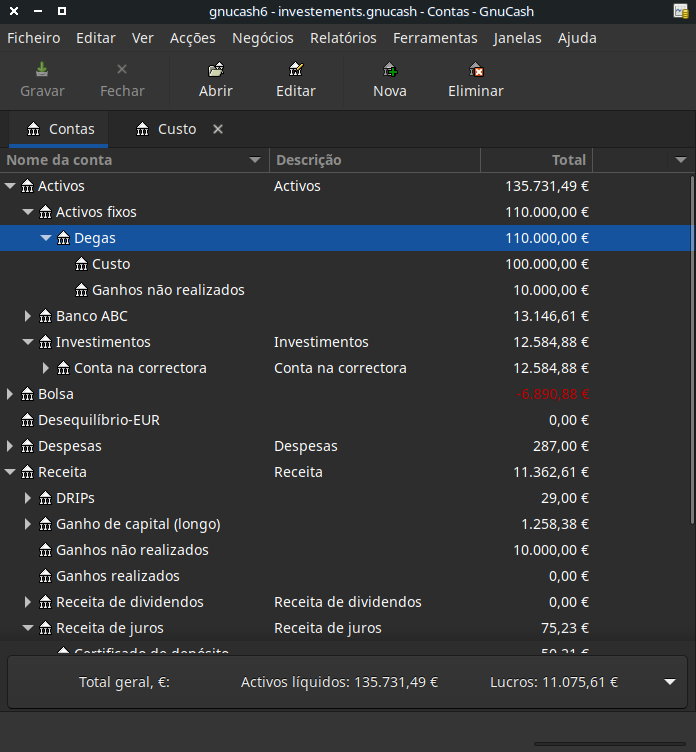The image size is (696, 752).
Task: Expand the DRIPs account
Action: coord(28,498)
